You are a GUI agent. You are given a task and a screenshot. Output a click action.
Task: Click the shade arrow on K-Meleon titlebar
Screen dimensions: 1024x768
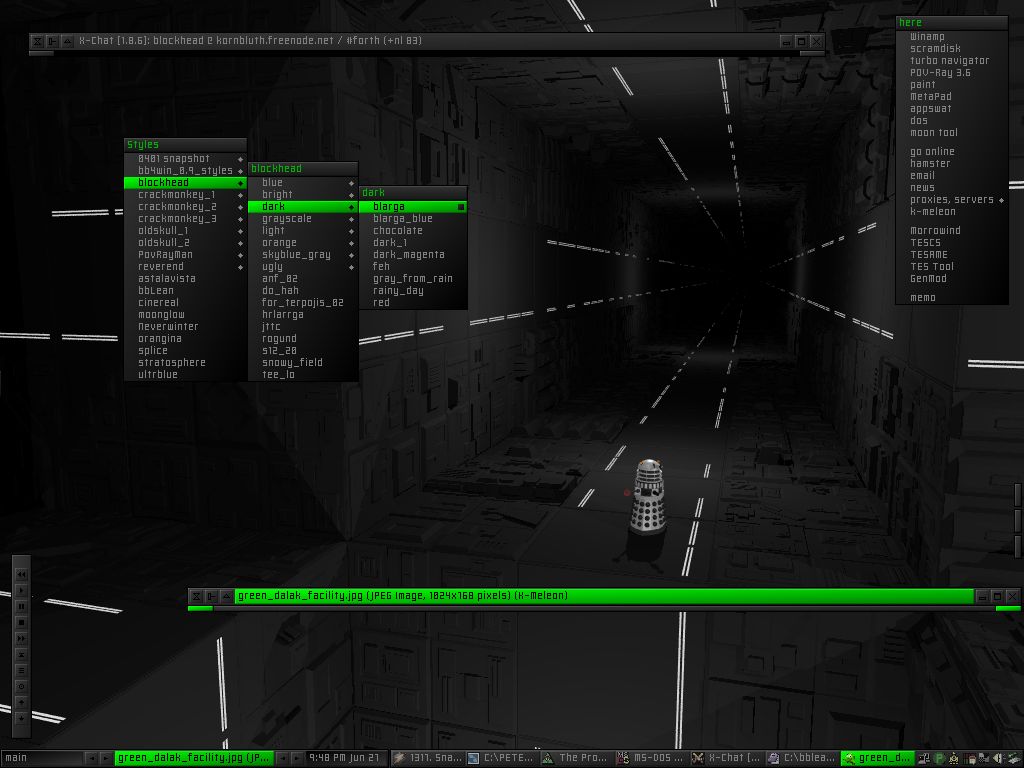pos(227,596)
